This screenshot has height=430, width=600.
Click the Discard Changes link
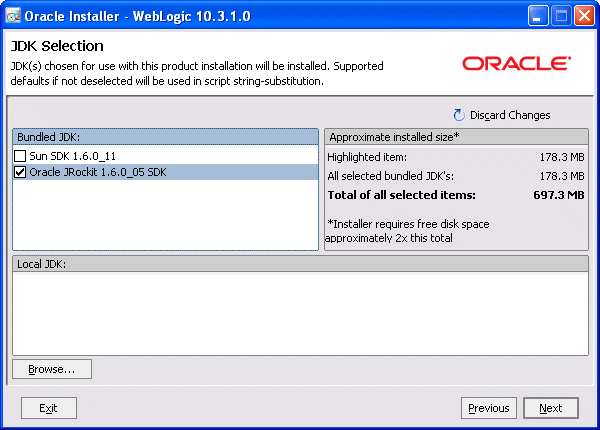[510, 115]
